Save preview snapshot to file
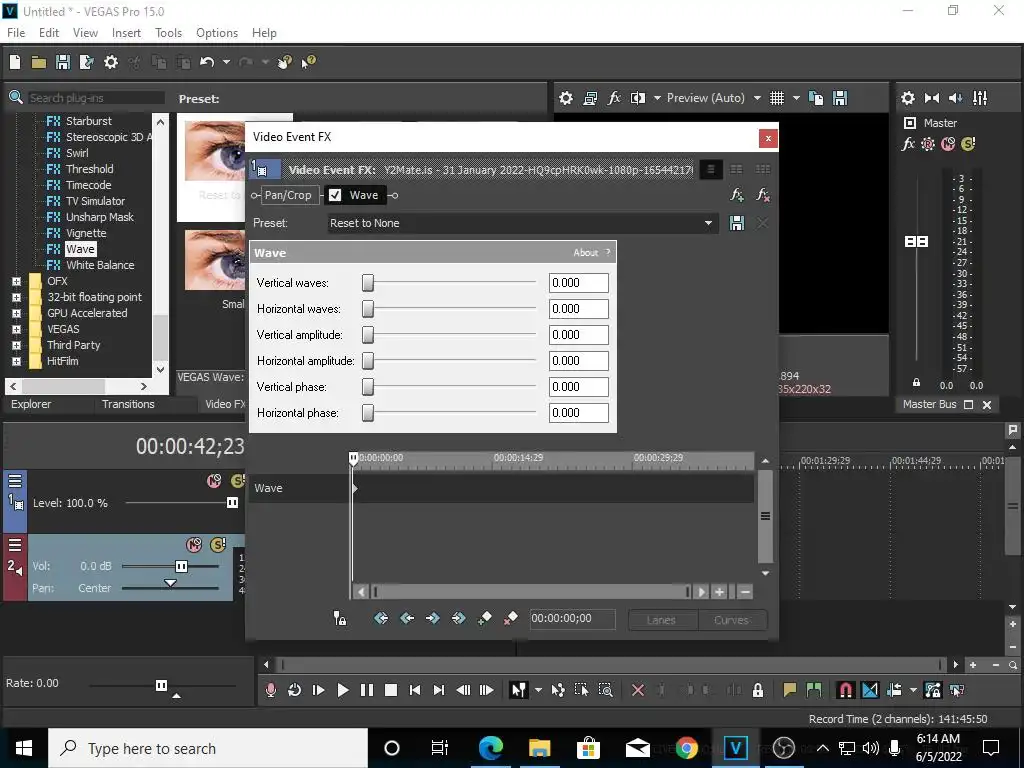1024x768 pixels. coord(840,98)
